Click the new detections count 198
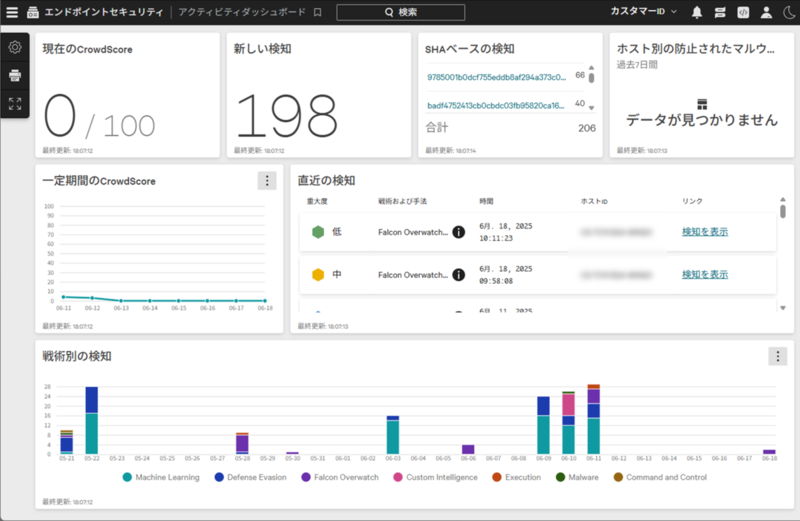800x521 pixels. click(x=286, y=116)
